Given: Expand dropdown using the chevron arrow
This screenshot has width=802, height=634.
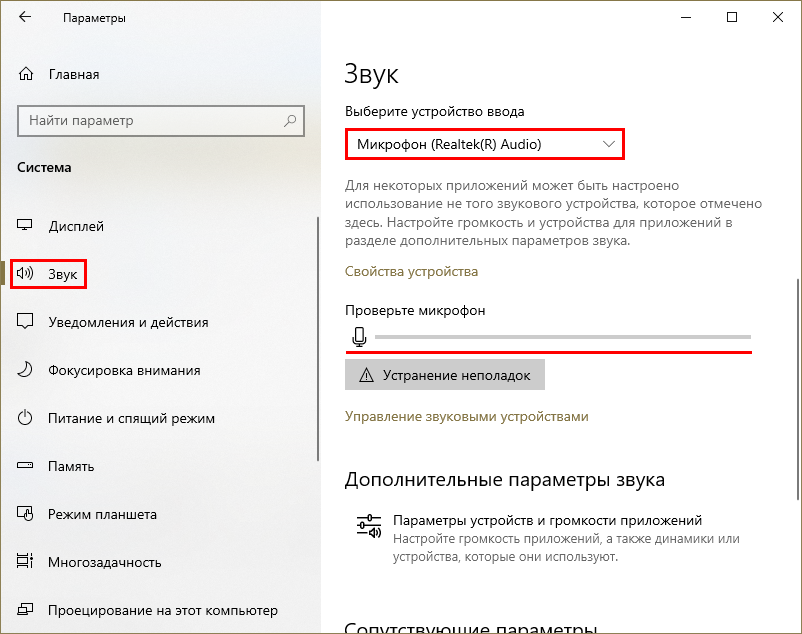Looking at the screenshot, I should (x=609, y=144).
